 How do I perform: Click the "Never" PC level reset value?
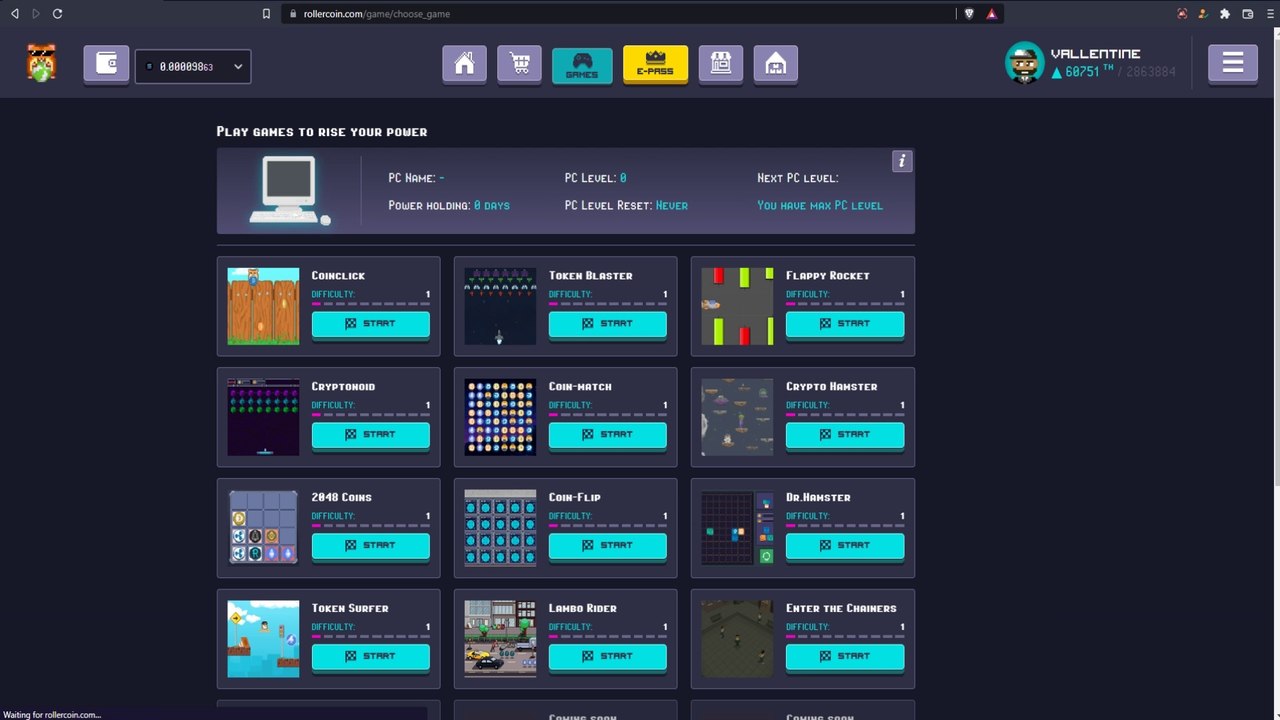click(x=672, y=205)
